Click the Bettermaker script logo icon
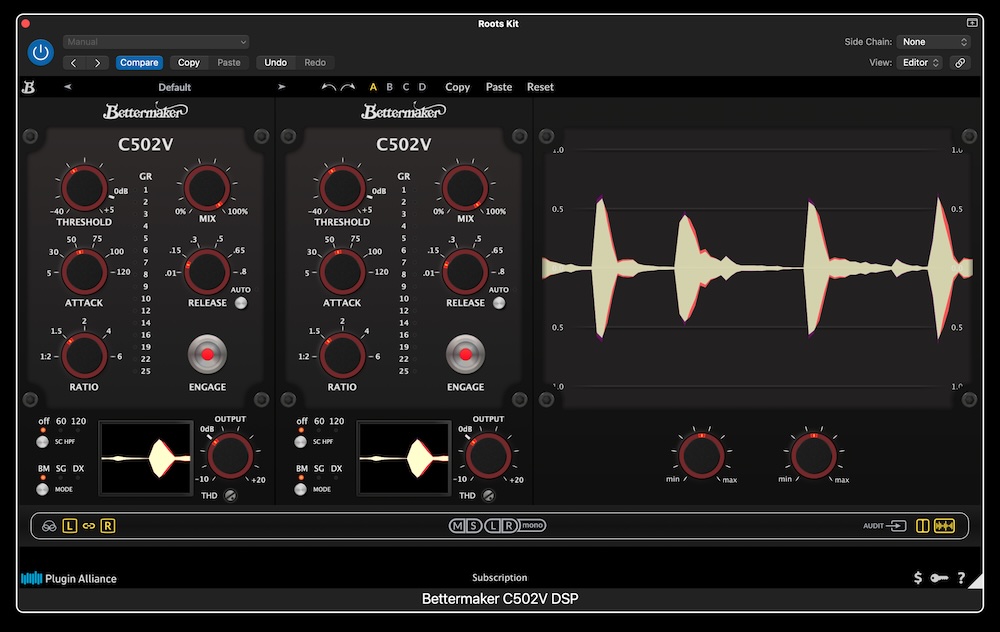The height and width of the screenshot is (632, 1000). tap(29, 87)
